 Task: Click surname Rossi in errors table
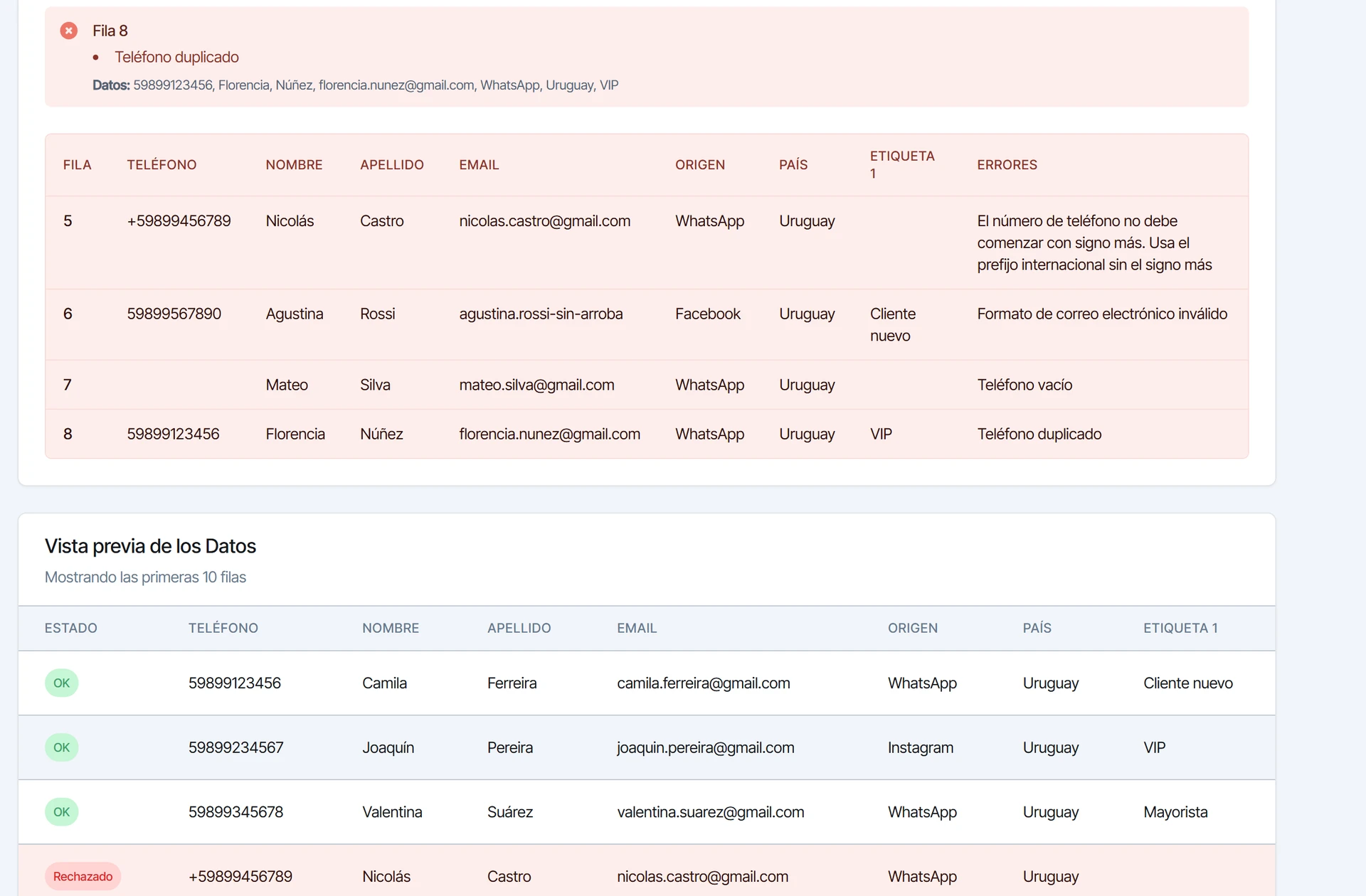click(377, 314)
